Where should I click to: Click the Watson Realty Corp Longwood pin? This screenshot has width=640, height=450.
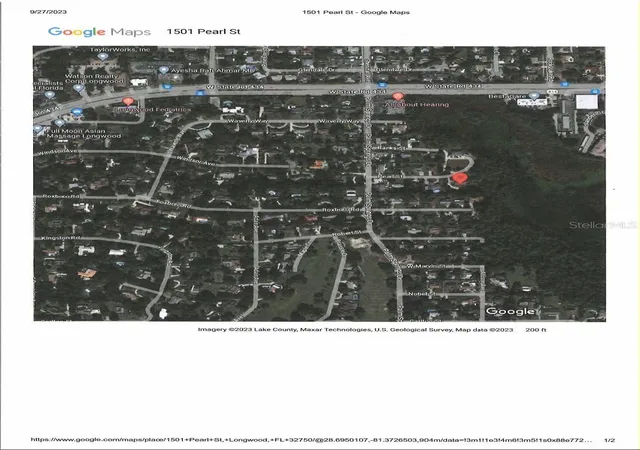coord(78,88)
